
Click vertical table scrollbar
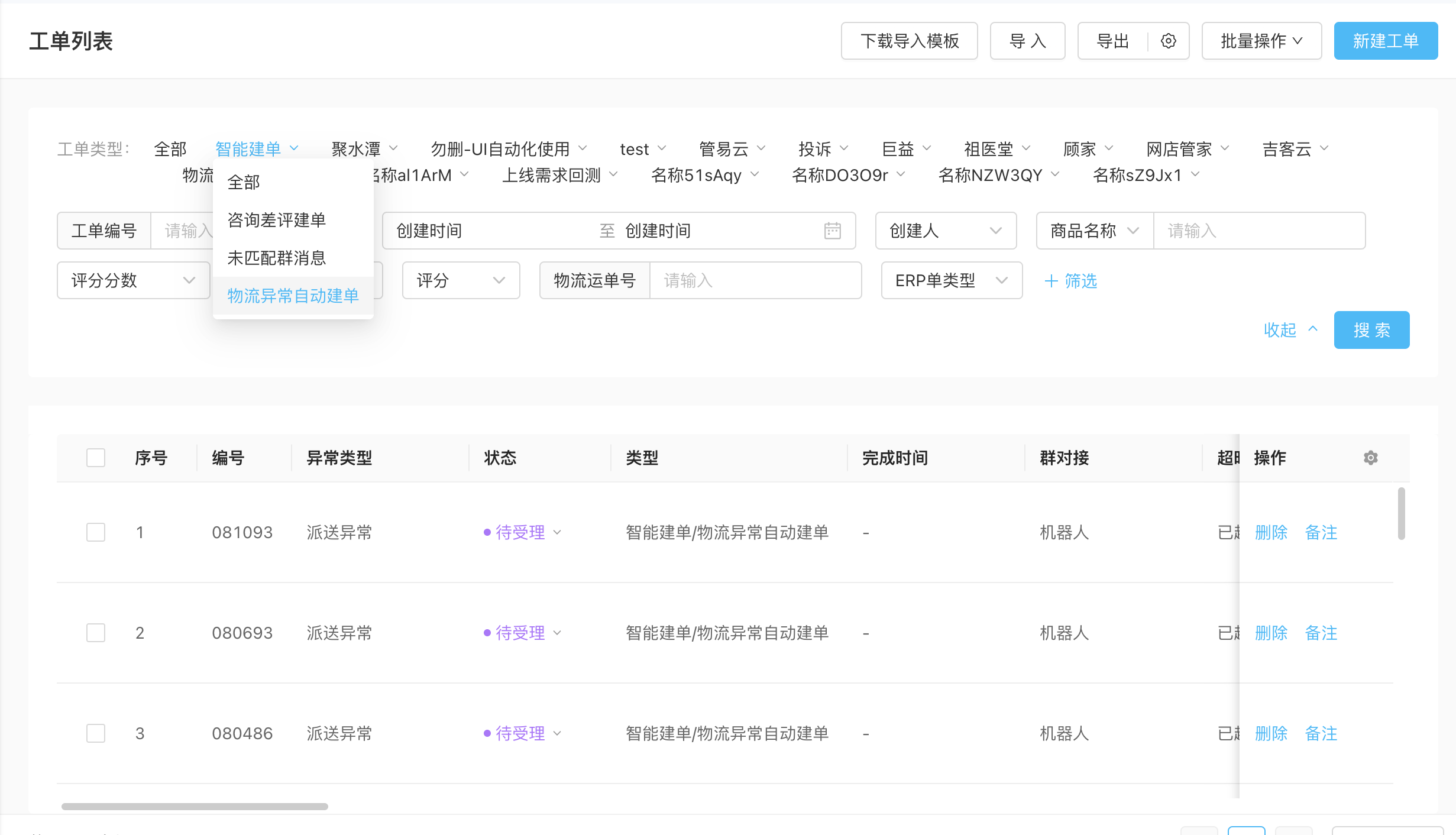[1401, 513]
